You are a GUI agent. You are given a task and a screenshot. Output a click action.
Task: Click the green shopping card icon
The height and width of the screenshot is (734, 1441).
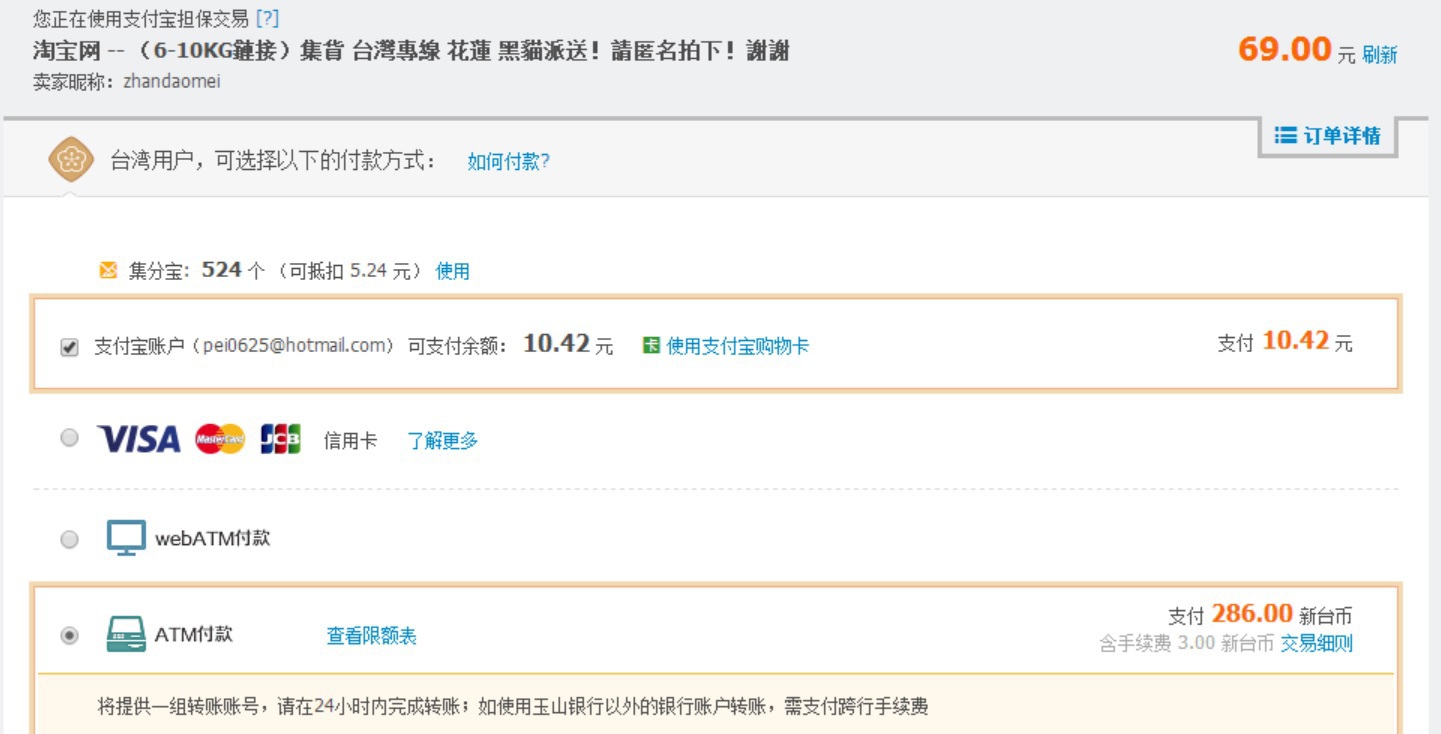coord(651,346)
